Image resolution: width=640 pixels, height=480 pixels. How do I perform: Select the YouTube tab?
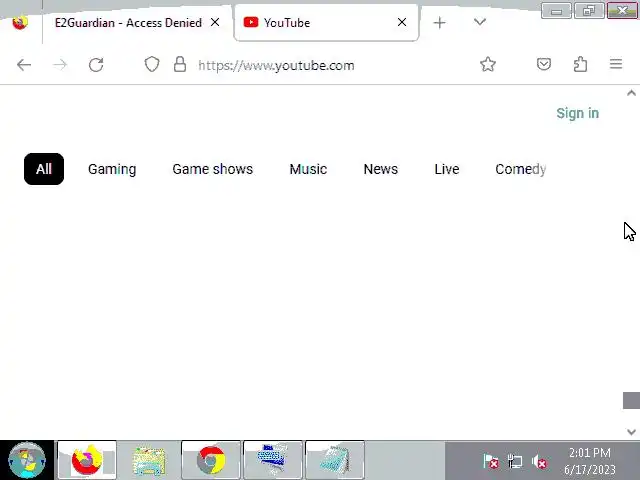pos(326,22)
